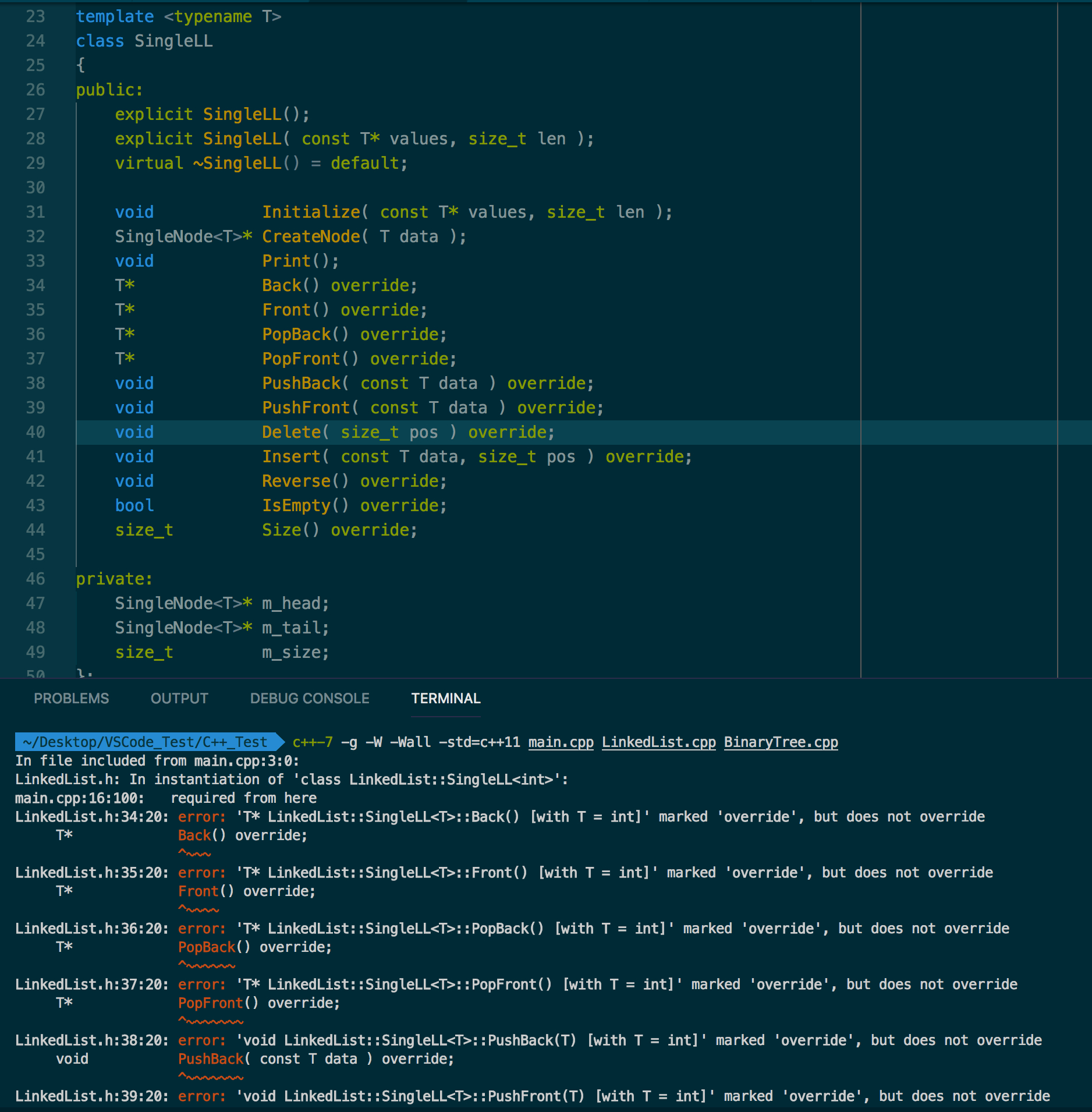Click 'PushBack(' method in editor line 38
Screen dimensions: 1092x1112
[x=306, y=383]
